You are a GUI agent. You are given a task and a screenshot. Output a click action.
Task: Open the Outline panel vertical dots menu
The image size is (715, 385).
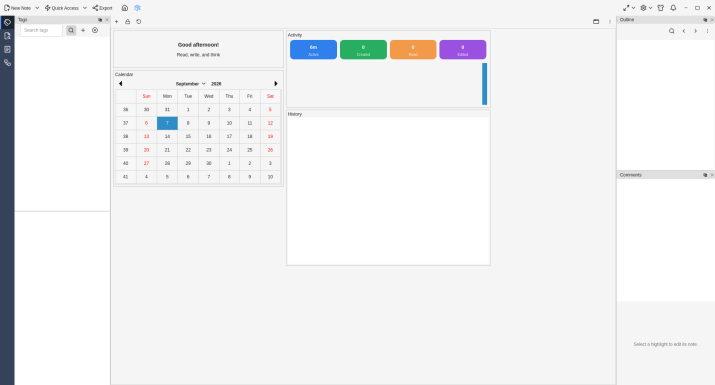point(707,31)
